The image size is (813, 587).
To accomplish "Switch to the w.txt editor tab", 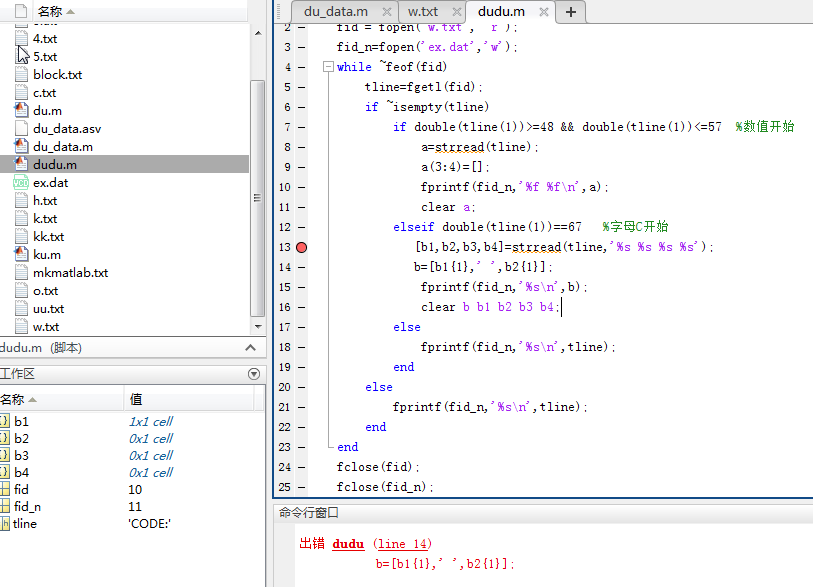I will [423, 11].
